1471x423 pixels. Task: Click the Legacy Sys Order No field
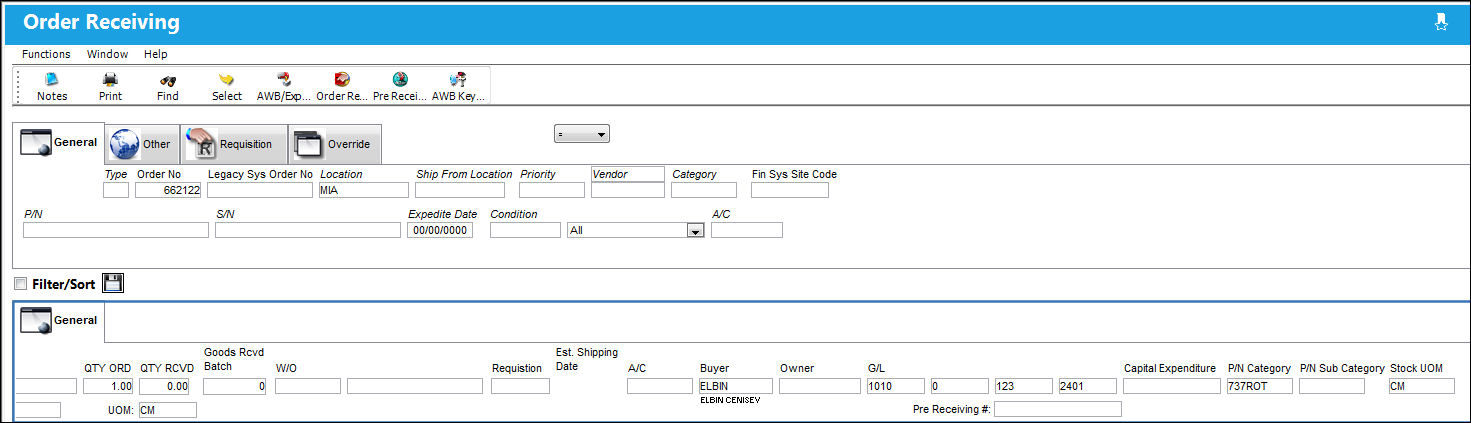(260, 190)
